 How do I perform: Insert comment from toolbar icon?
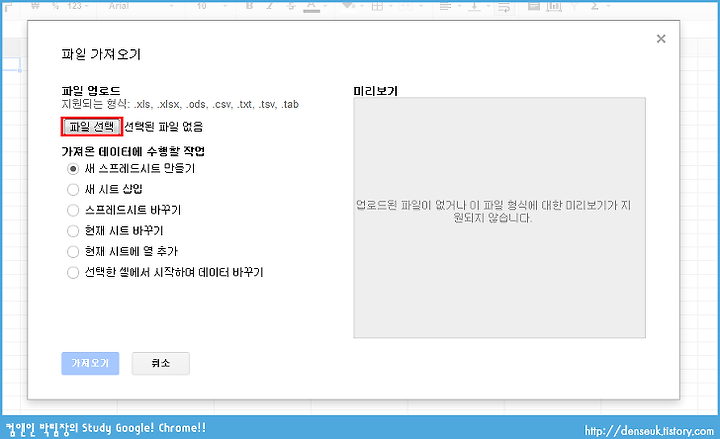tap(534, 6)
